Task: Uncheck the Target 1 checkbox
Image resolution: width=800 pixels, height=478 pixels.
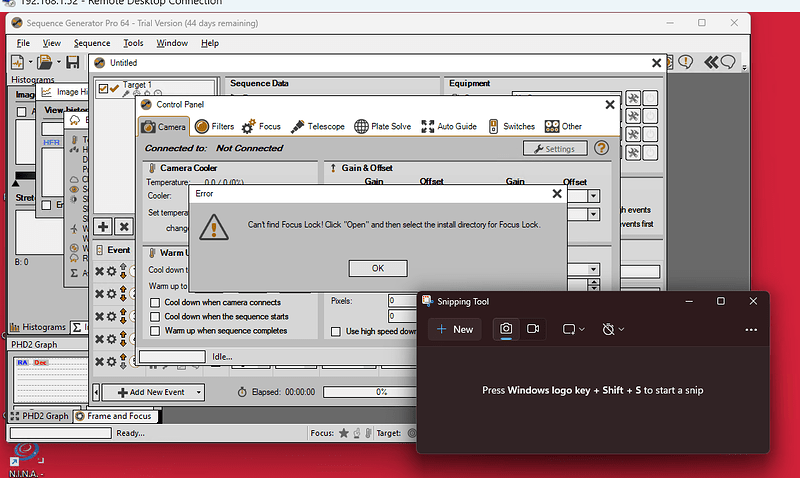Action: point(103,89)
